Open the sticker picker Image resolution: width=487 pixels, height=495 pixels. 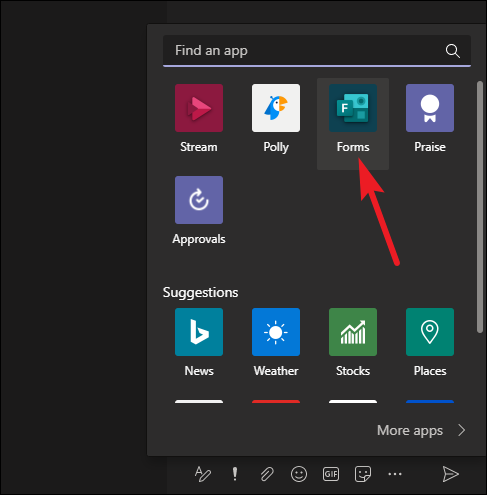point(363,474)
